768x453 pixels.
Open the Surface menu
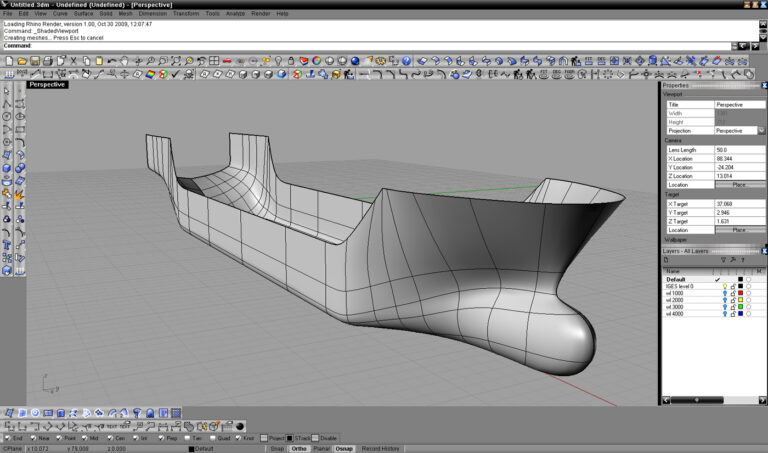pyautogui.click(x=83, y=14)
